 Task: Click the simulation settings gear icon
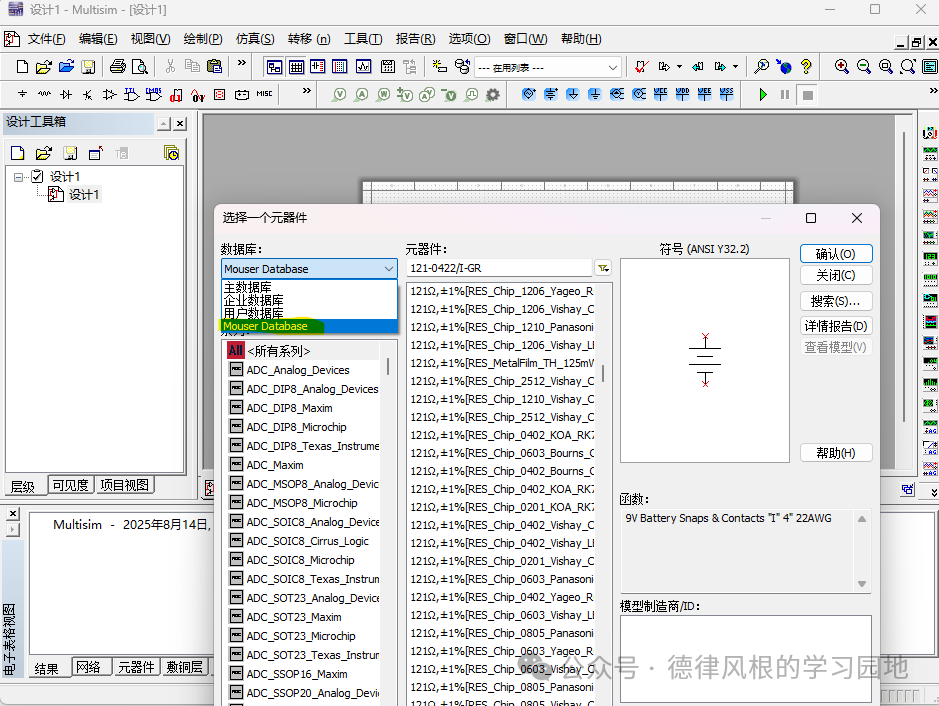pyautogui.click(x=493, y=95)
